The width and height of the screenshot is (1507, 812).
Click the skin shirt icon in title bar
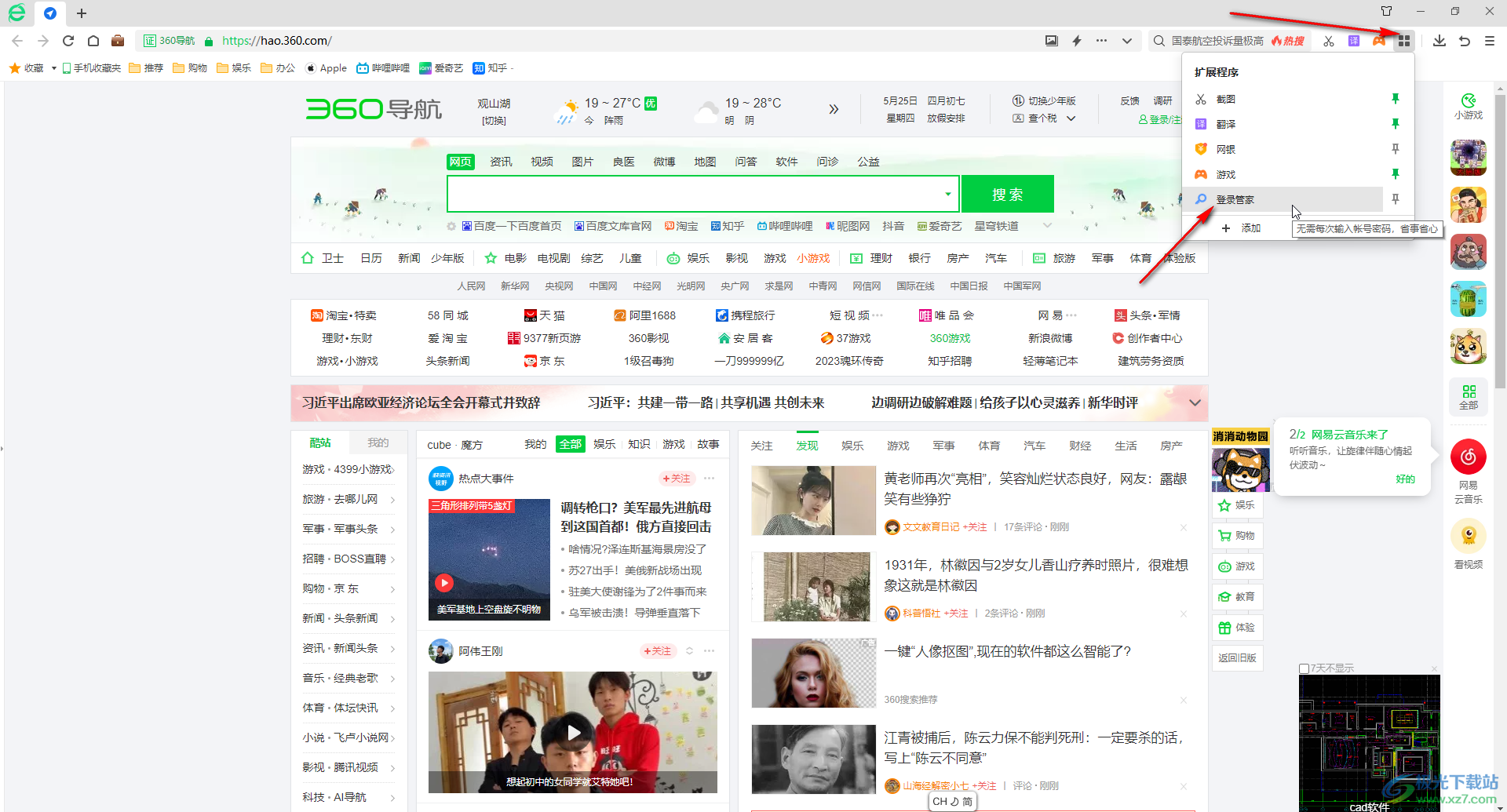click(x=1387, y=11)
